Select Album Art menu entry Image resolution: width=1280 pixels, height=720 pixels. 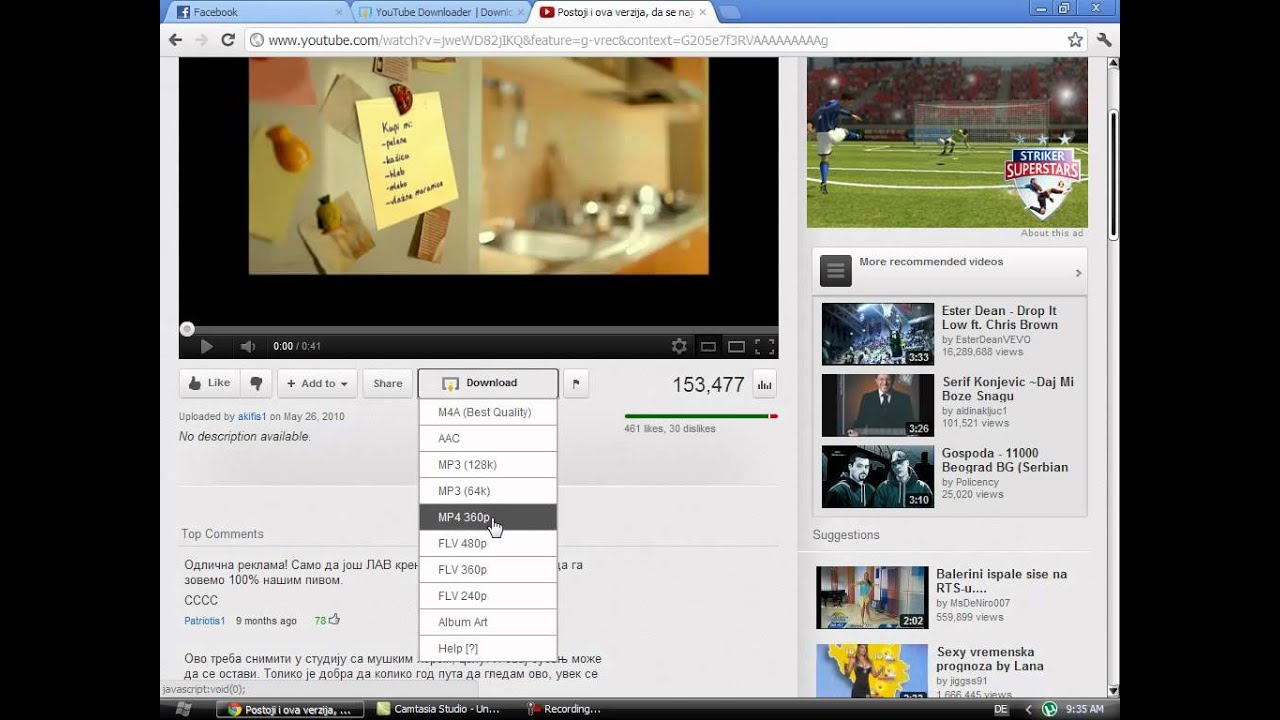(488, 622)
